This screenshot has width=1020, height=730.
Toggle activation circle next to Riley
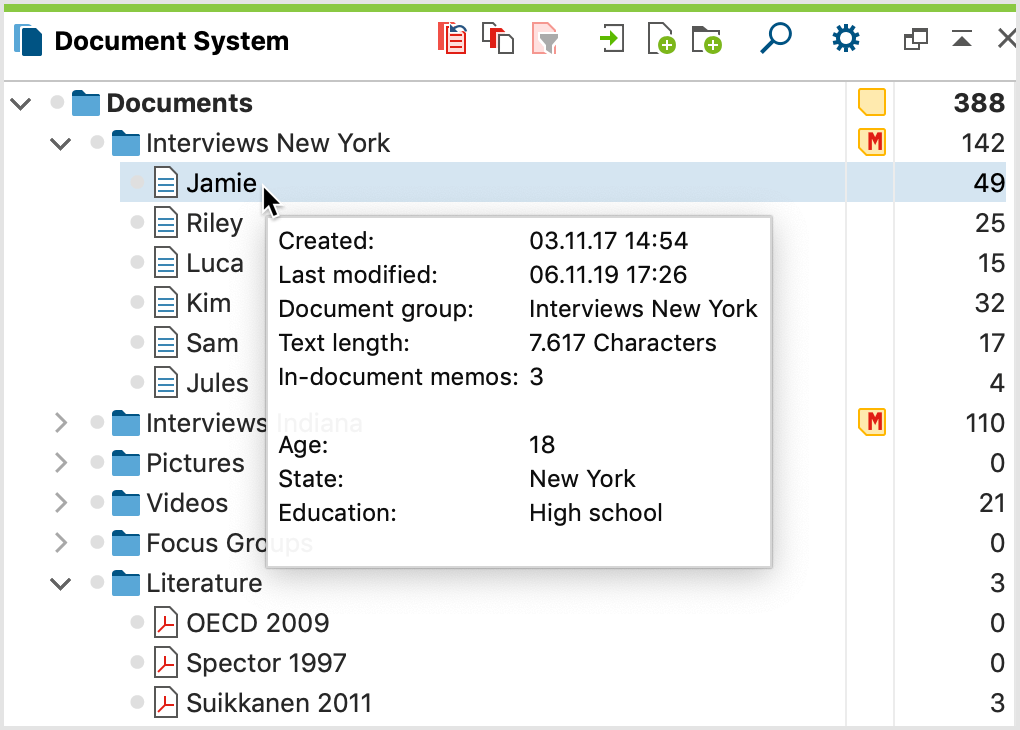click(137, 223)
